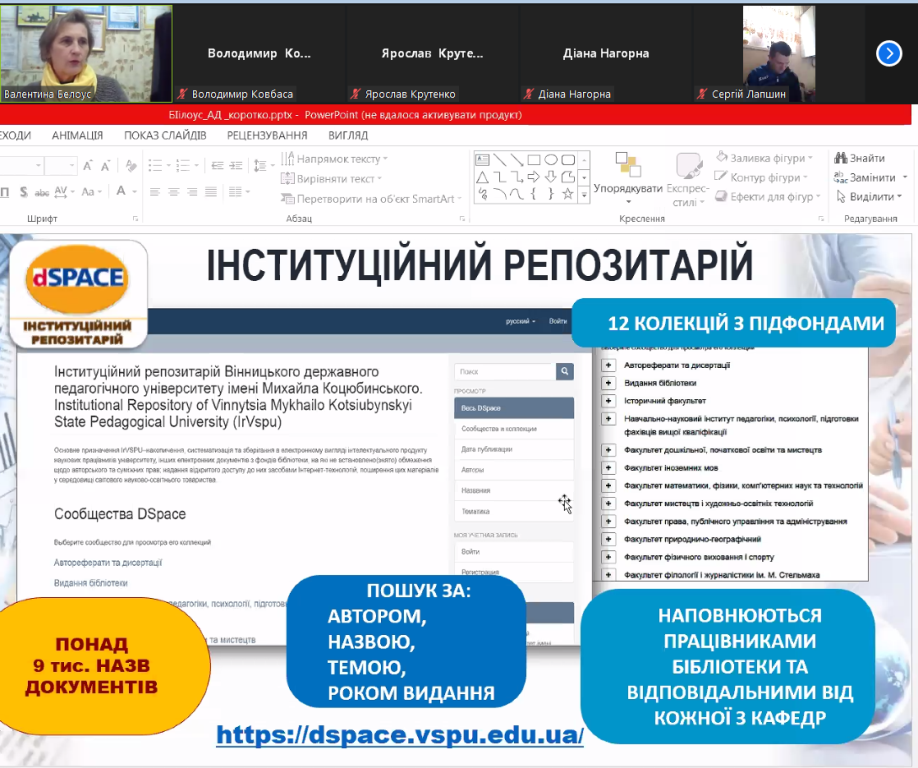This screenshot has width=918, height=768.
Task: Click the Increase Font Size icon
Action: click(87, 166)
